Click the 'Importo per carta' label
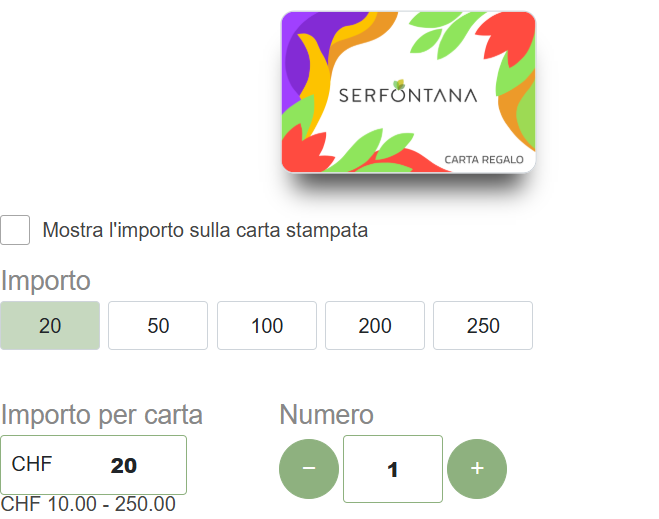 click(102, 415)
